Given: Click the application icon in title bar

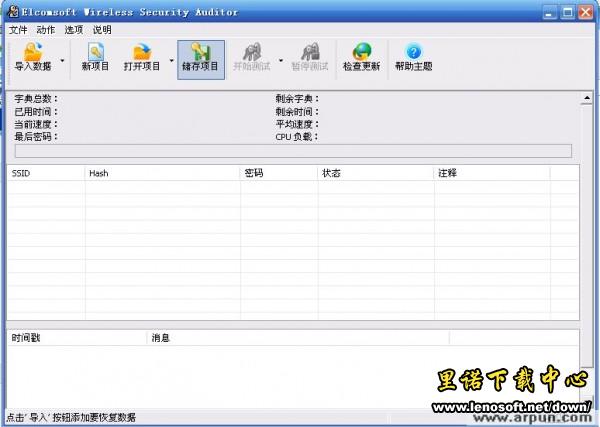Looking at the screenshot, I should [13, 11].
